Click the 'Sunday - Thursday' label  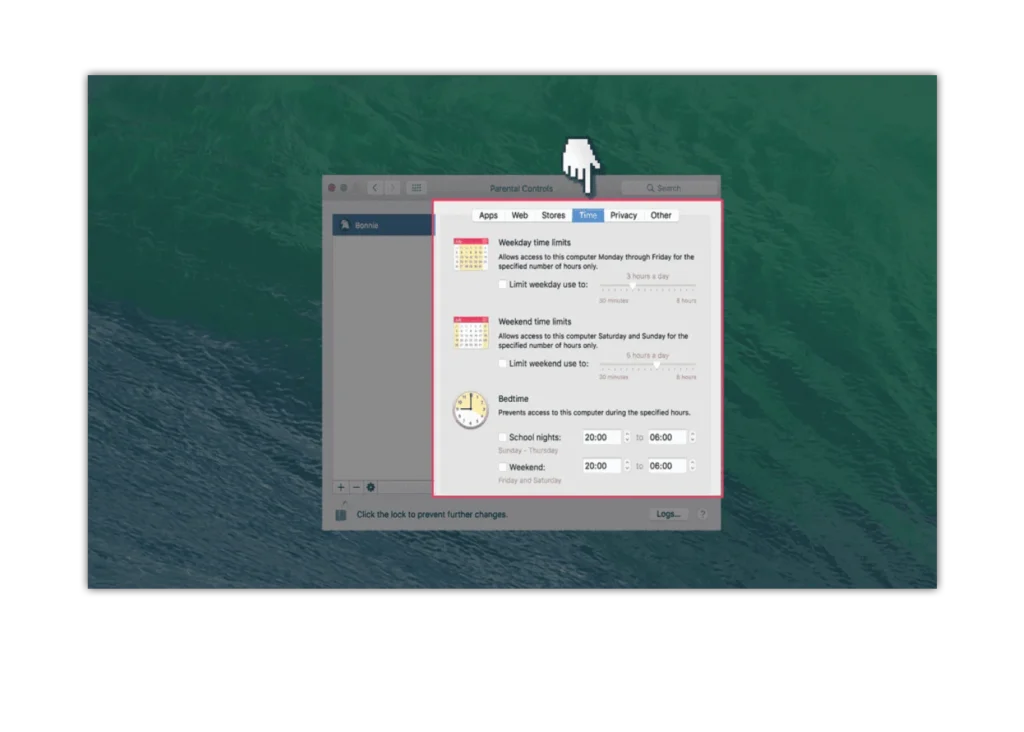528,451
